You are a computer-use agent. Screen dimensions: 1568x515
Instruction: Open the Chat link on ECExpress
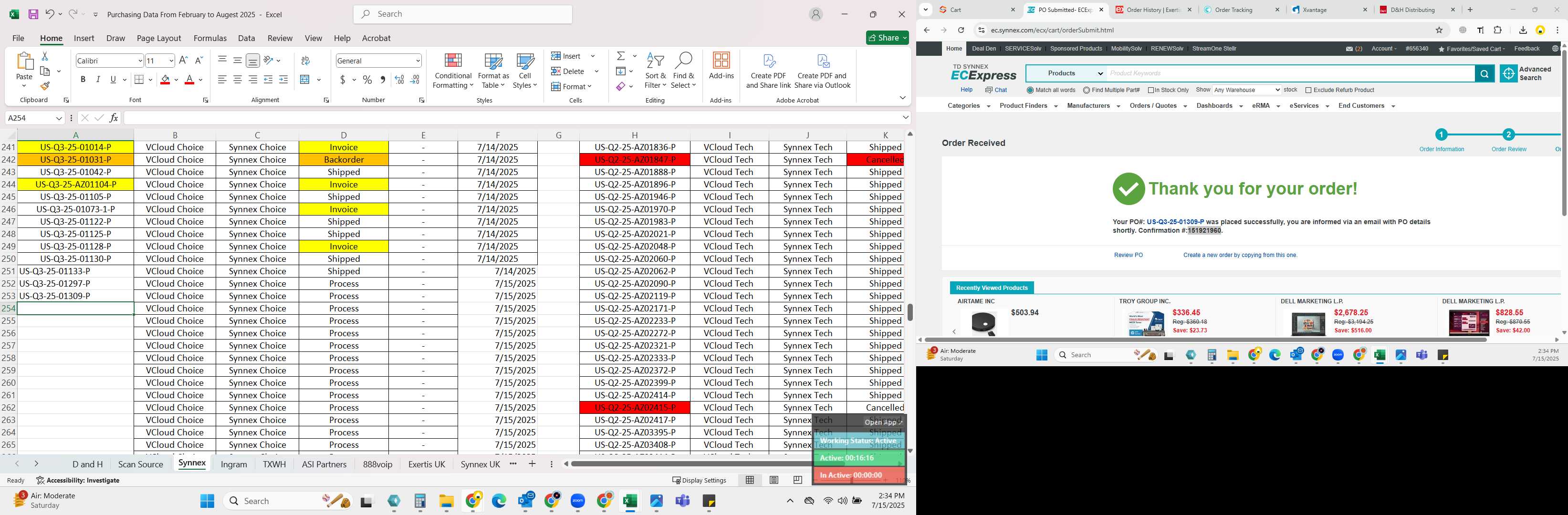[996, 90]
